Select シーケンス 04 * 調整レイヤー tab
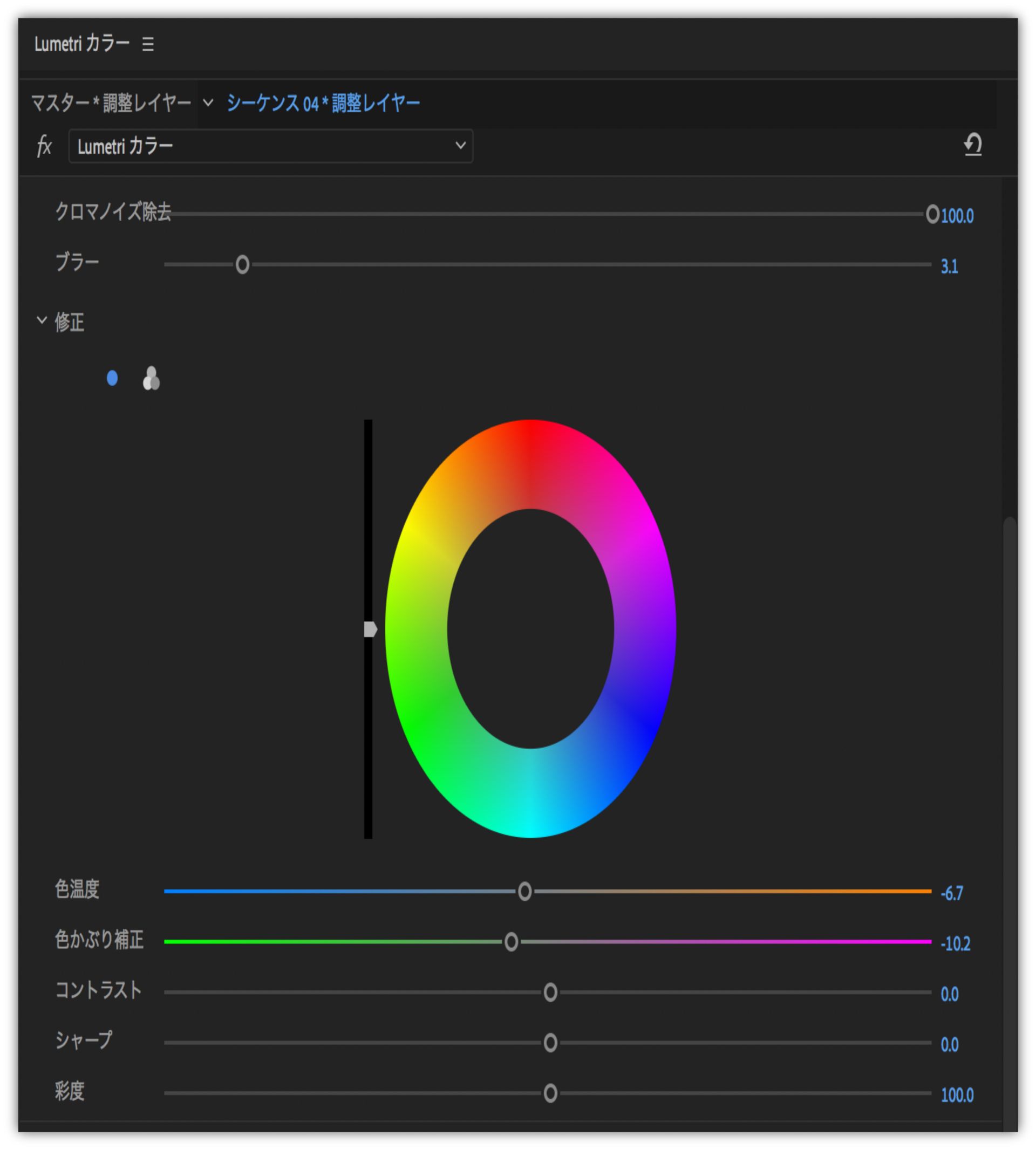 (x=323, y=104)
